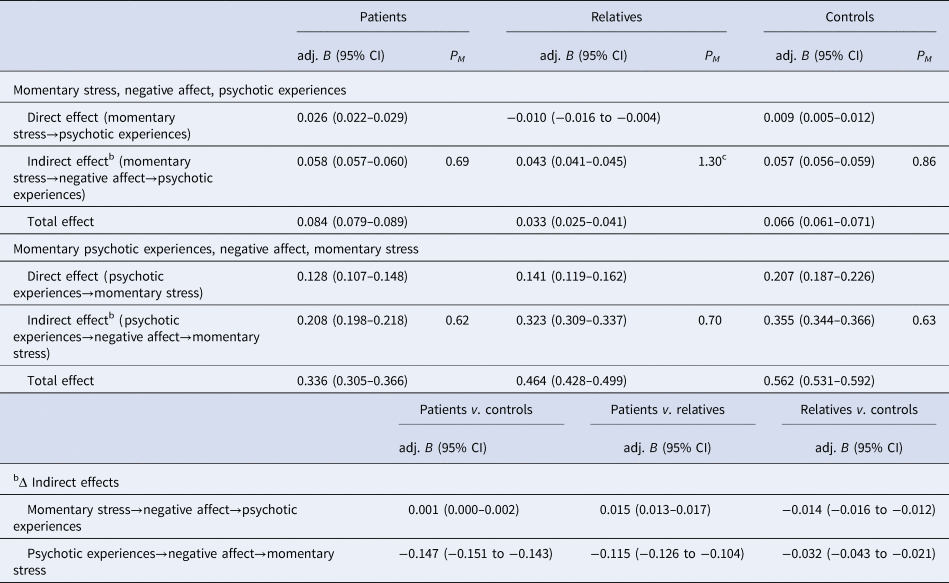Click the Relatives column group header
The height and width of the screenshot is (583, 949).
coord(615,17)
